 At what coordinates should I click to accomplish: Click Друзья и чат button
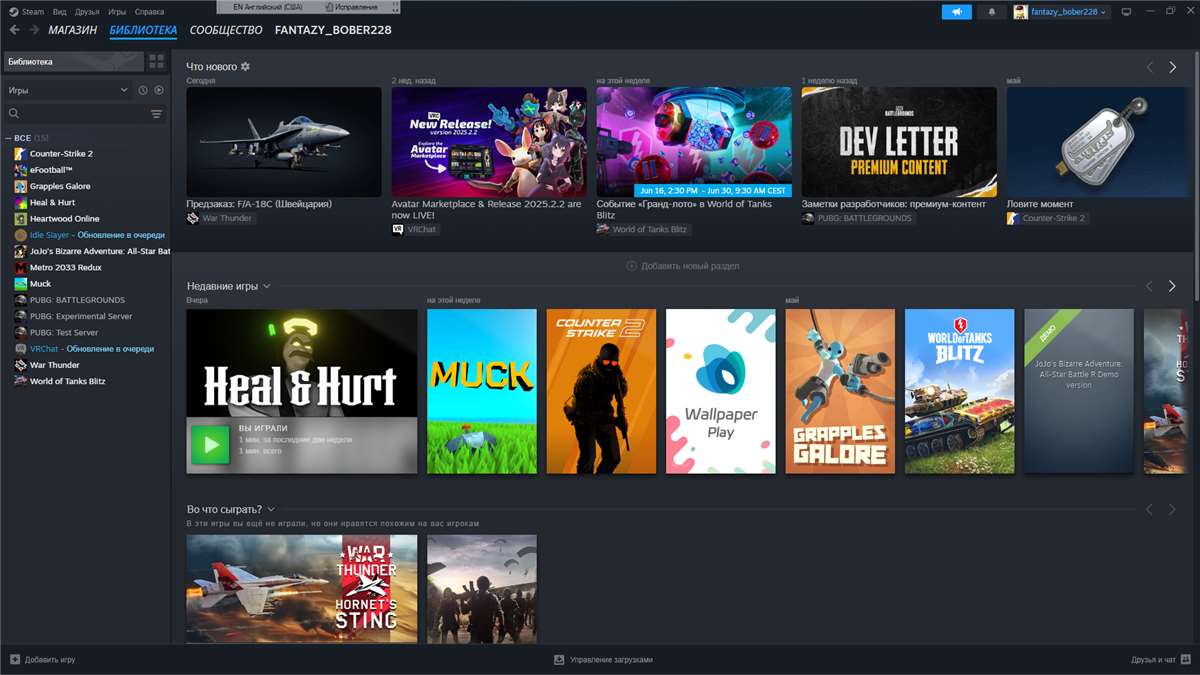coord(1161,660)
